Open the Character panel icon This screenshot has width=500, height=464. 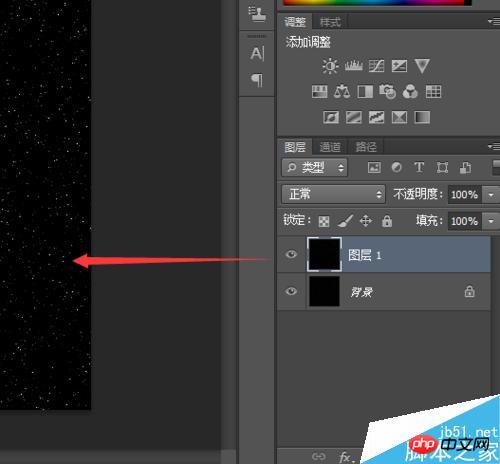257,53
